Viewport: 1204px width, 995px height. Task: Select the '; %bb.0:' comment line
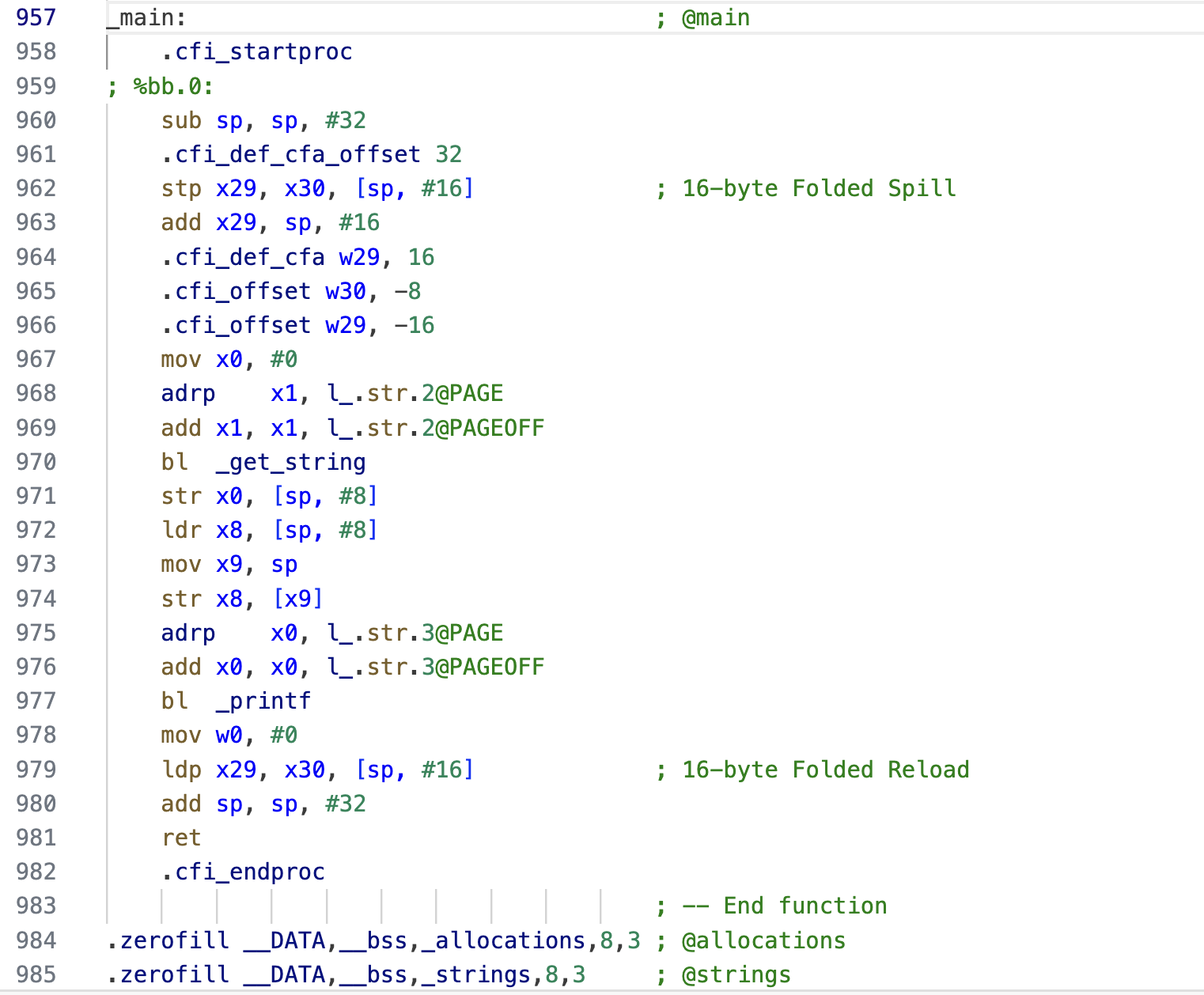[x=161, y=85]
